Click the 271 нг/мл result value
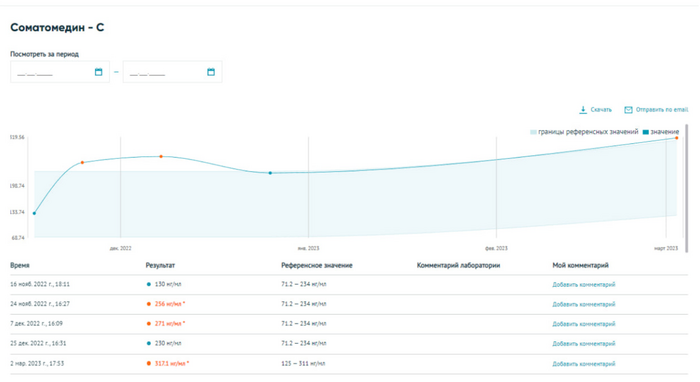The width and height of the screenshot is (700, 382). [170, 324]
